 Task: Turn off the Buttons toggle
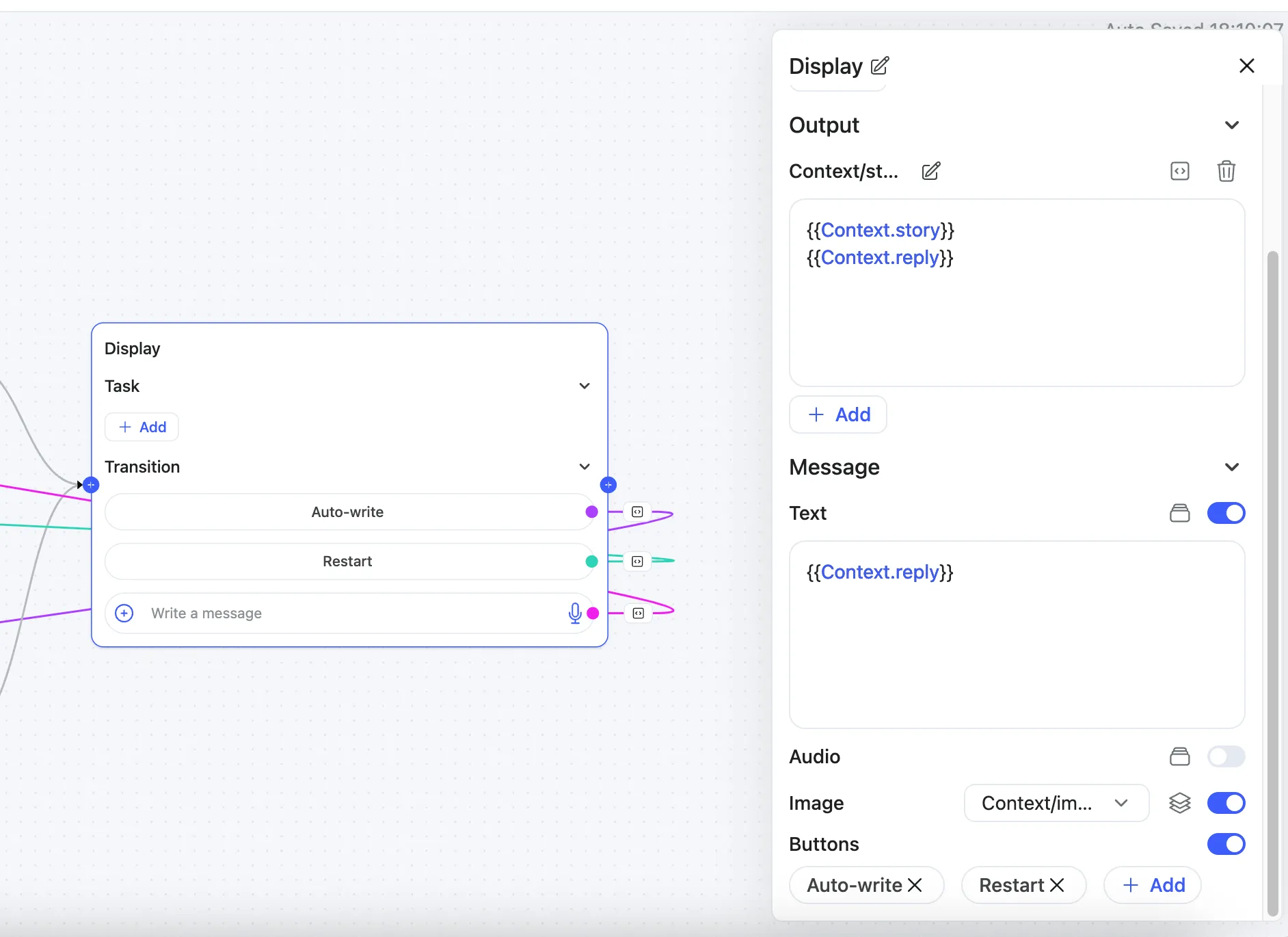(1226, 844)
